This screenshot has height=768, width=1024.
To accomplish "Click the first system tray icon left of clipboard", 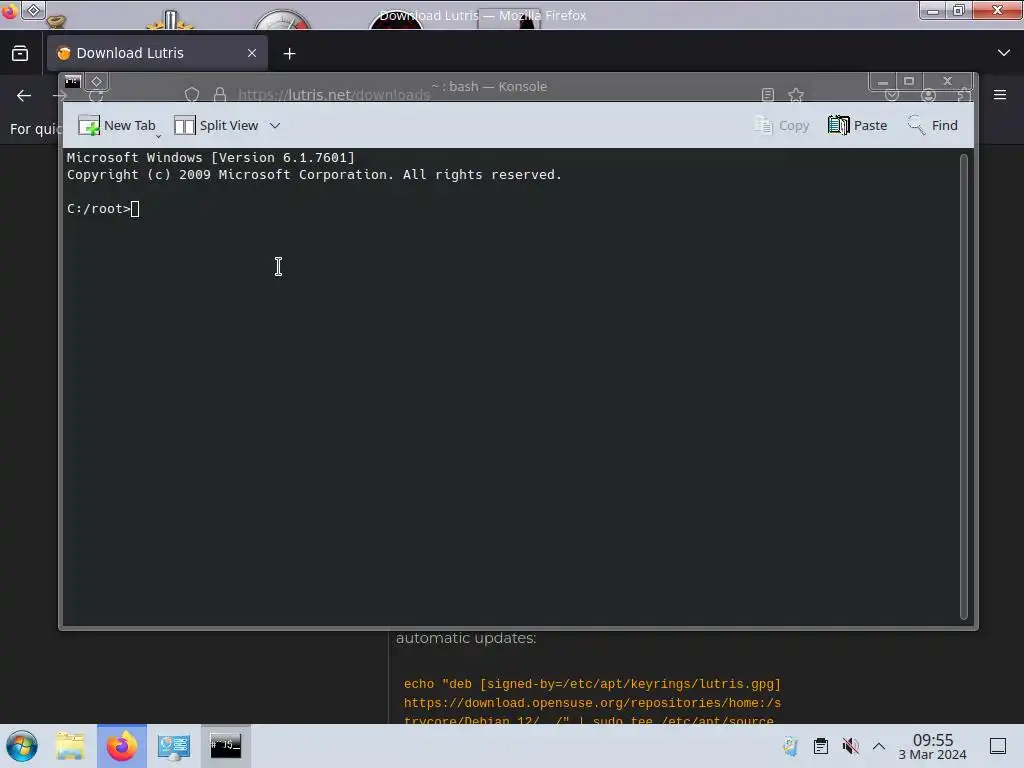I will [791, 746].
